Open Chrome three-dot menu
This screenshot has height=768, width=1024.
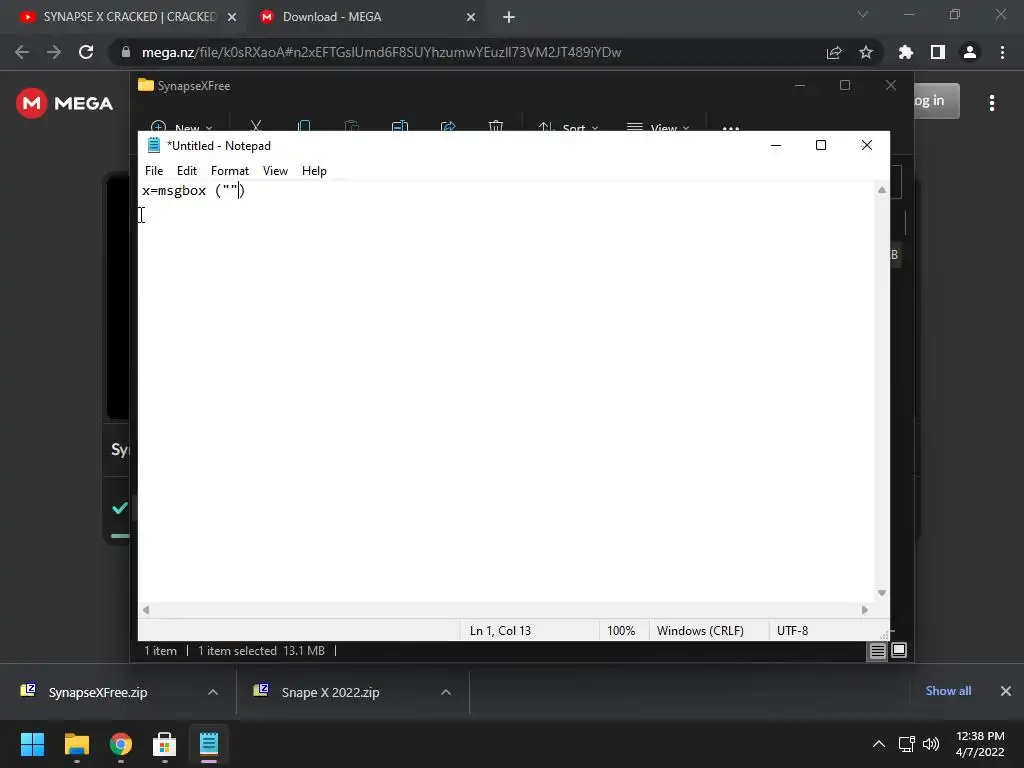[1002, 52]
